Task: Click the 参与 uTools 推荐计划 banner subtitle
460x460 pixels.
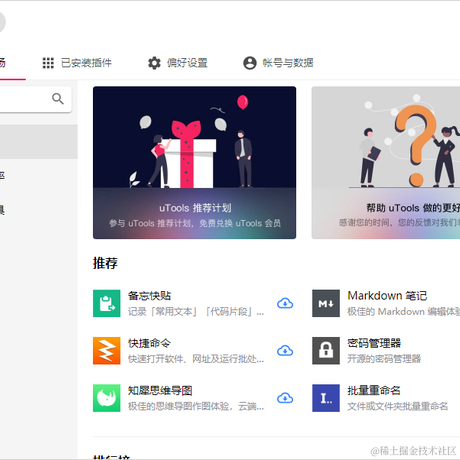Action: (x=195, y=223)
